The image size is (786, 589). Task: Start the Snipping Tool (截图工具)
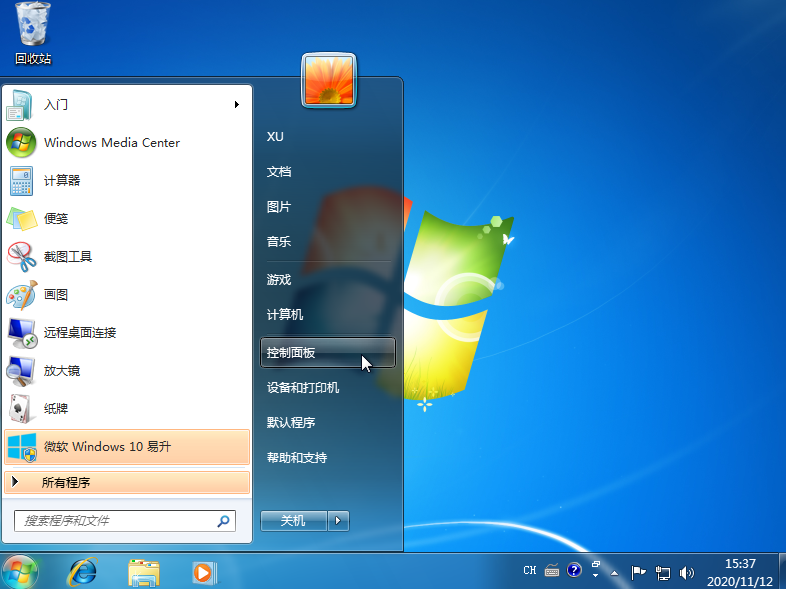[x=127, y=257]
